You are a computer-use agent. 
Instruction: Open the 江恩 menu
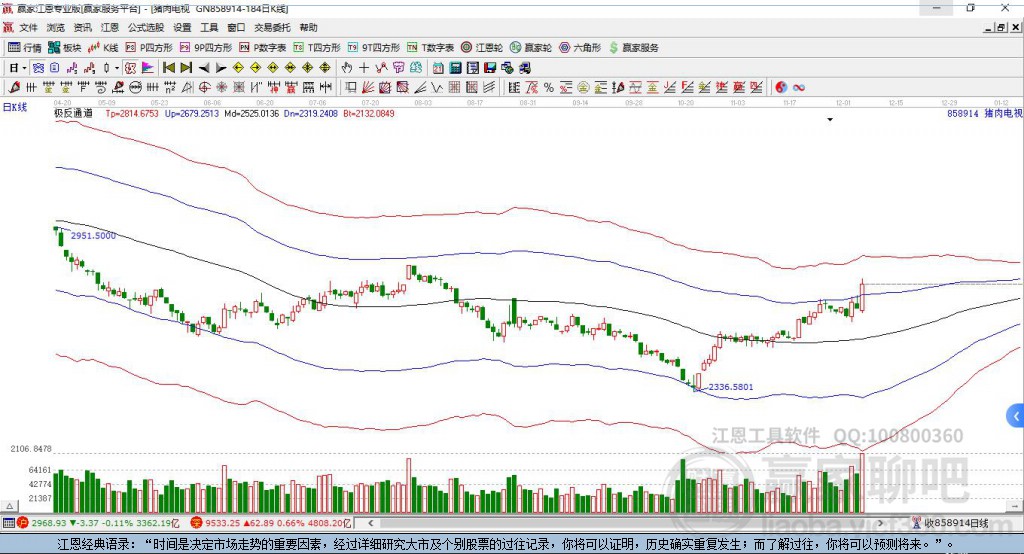tap(110, 27)
